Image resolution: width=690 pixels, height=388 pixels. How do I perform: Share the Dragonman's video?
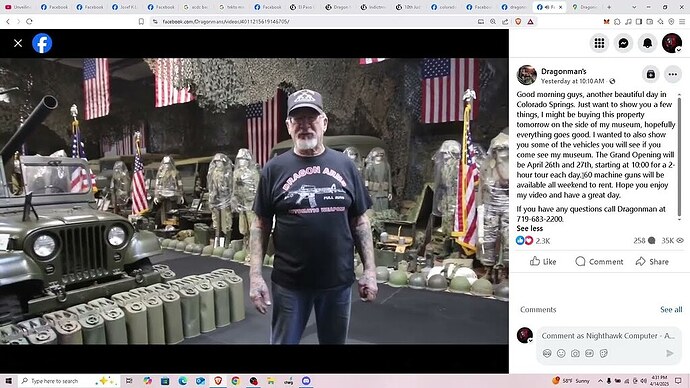point(652,261)
